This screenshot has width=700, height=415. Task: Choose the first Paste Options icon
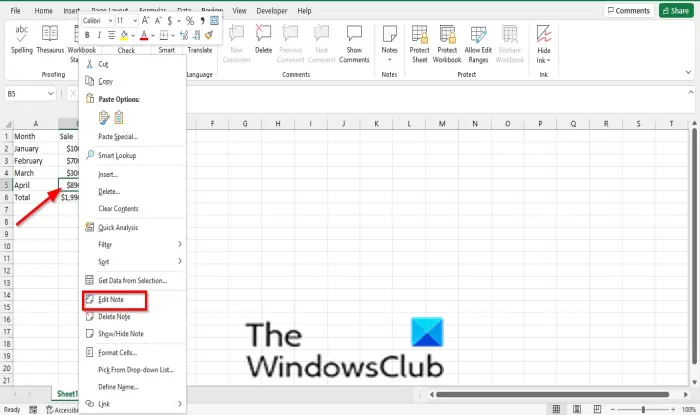pos(104,117)
